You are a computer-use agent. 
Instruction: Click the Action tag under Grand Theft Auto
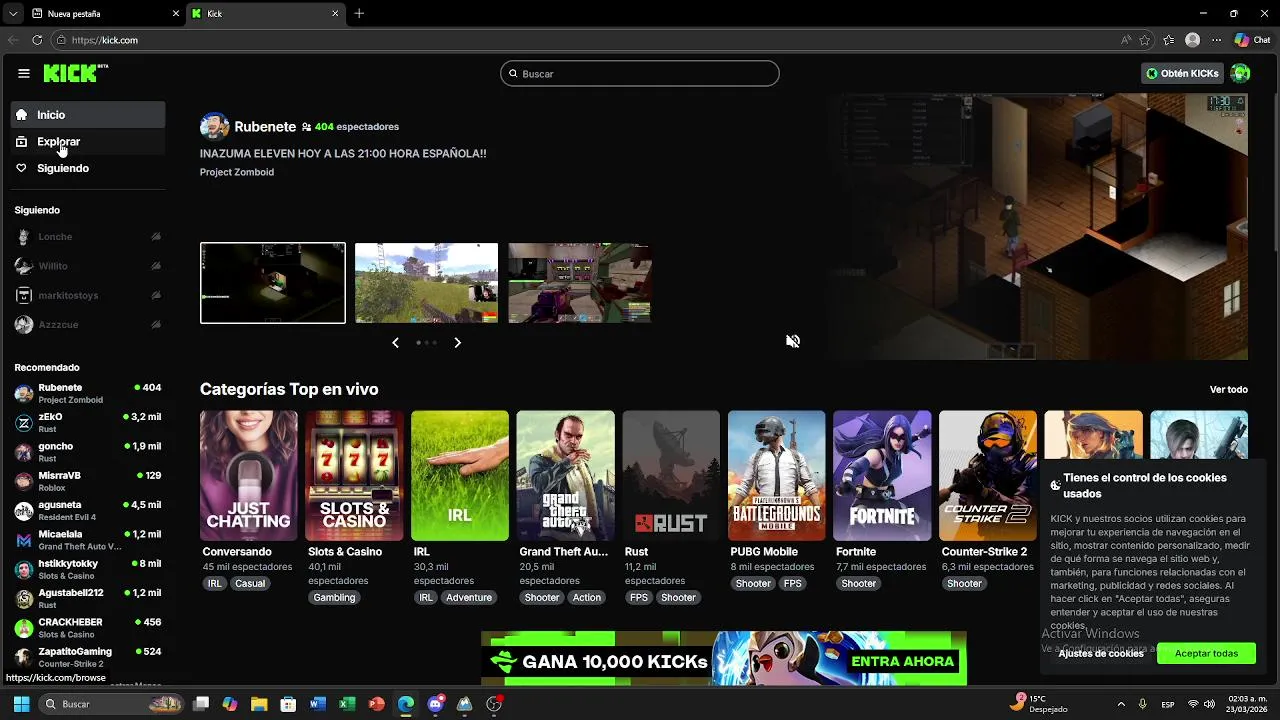(587, 597)
